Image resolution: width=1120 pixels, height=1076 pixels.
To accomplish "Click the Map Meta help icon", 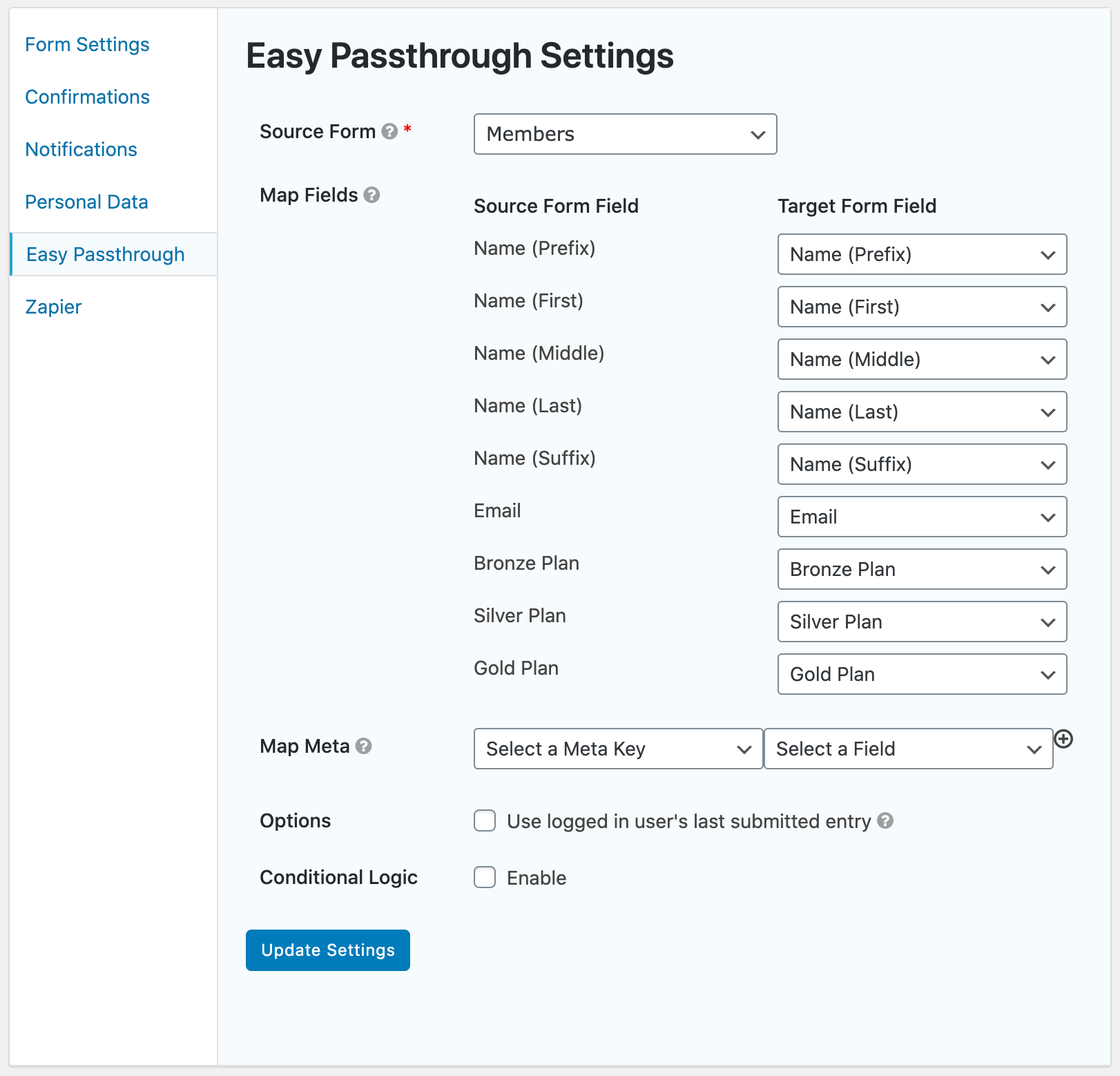I will (x=363, y=746).
